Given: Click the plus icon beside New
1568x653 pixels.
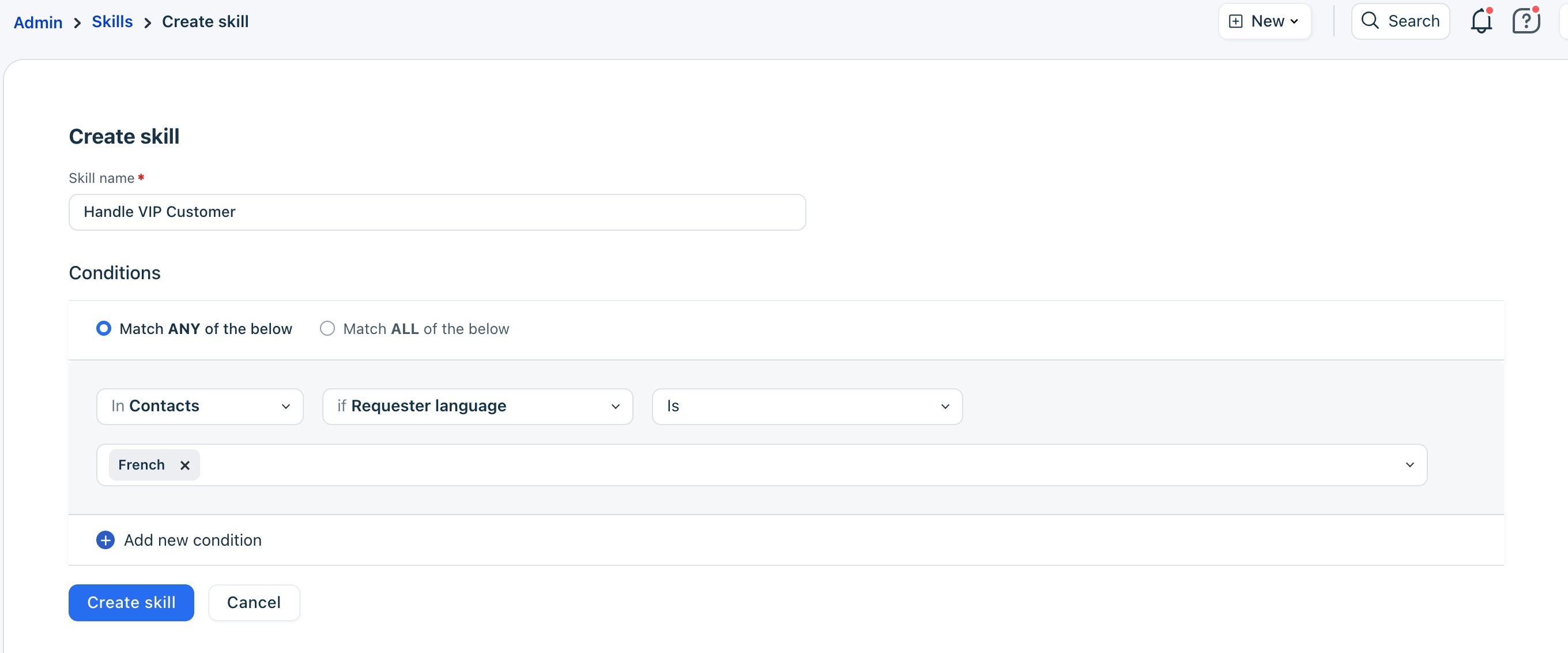Looking at the screenshot, I should tap(1235, 21).
